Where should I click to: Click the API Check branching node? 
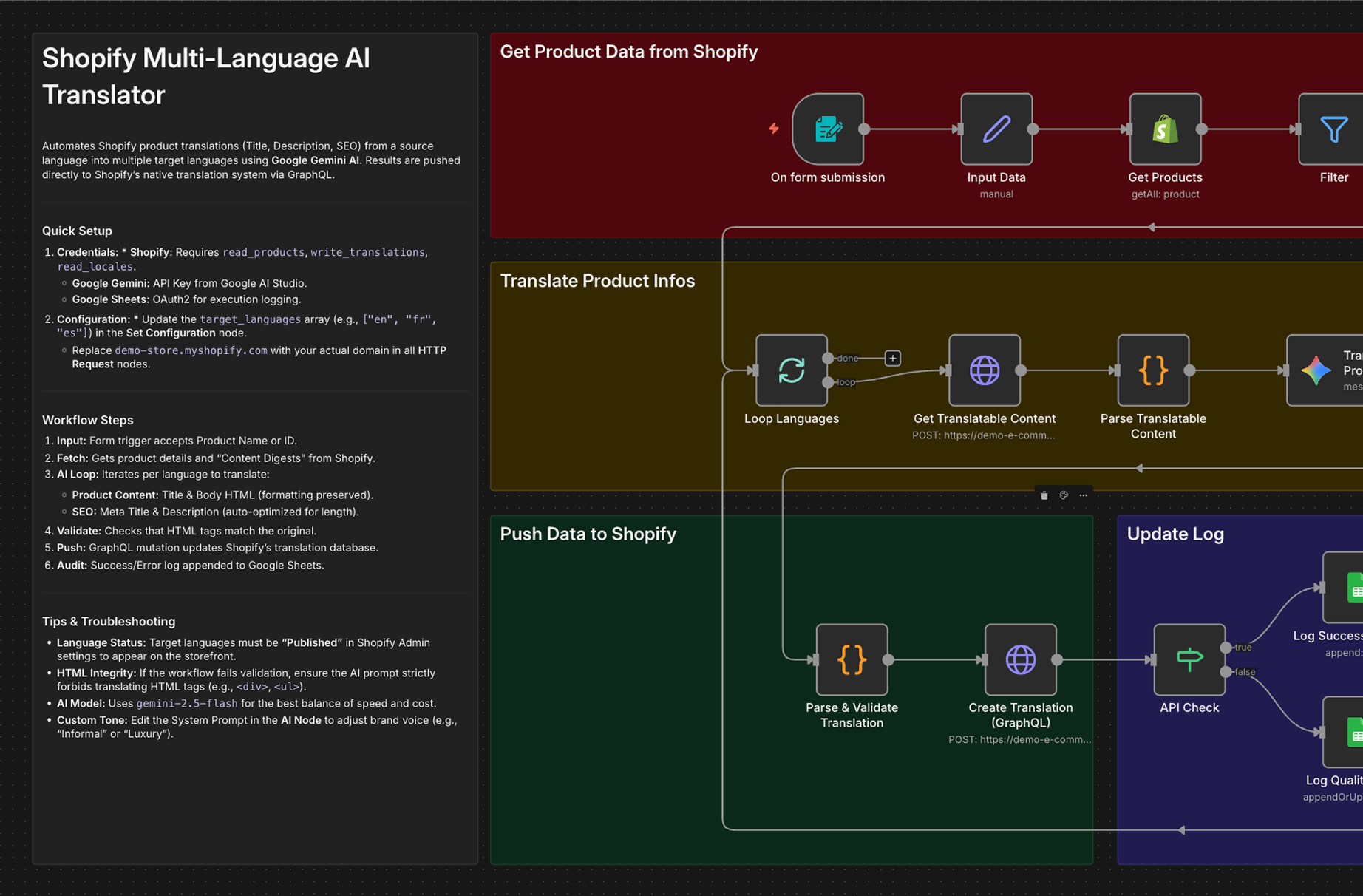click(1189, 659)
